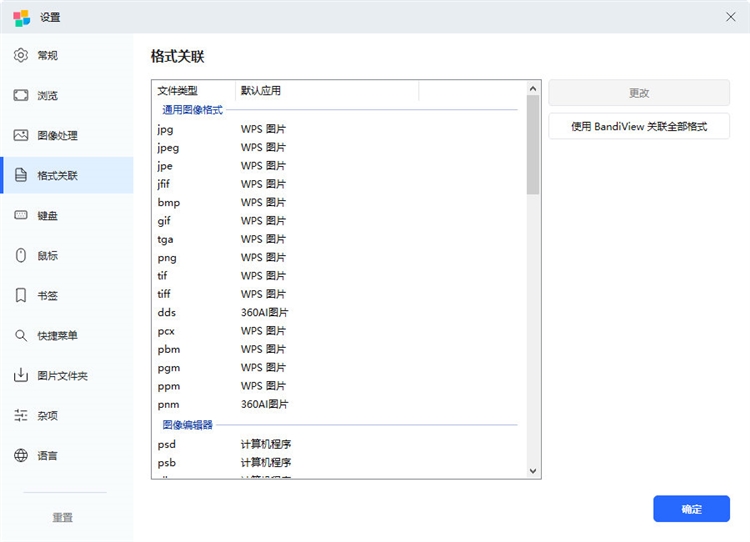
Task: Click the 常规 gear icon
Action: point(21,55)
